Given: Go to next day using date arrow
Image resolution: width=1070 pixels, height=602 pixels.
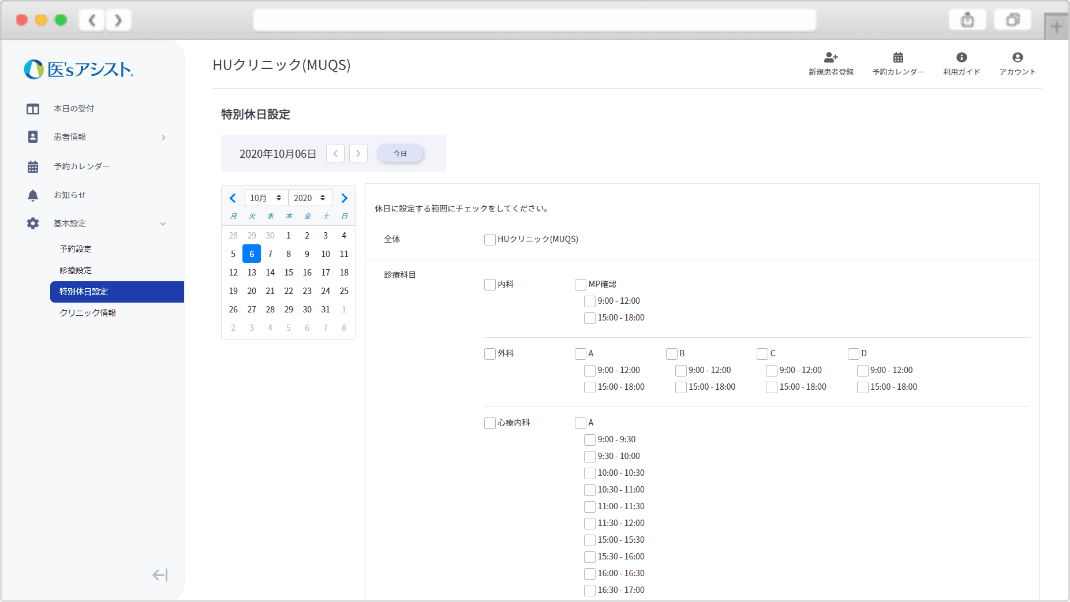Looking at the screenshot, I should [x=358, y=154].
